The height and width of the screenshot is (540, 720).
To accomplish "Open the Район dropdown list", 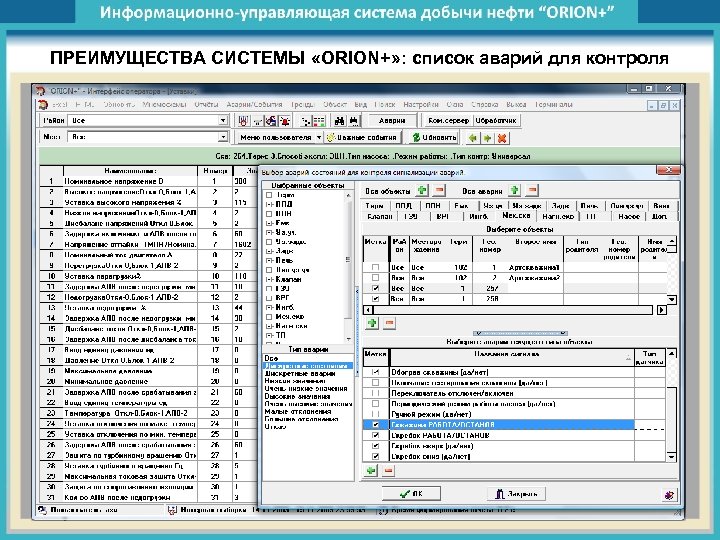I will tap(223, 120).
